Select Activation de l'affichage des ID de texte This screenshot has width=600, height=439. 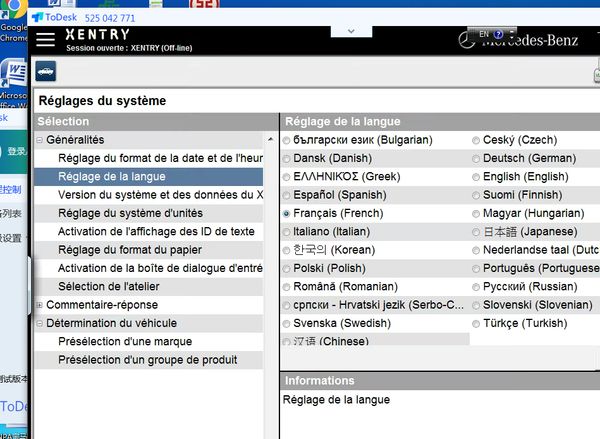click(x=148, y=232)
